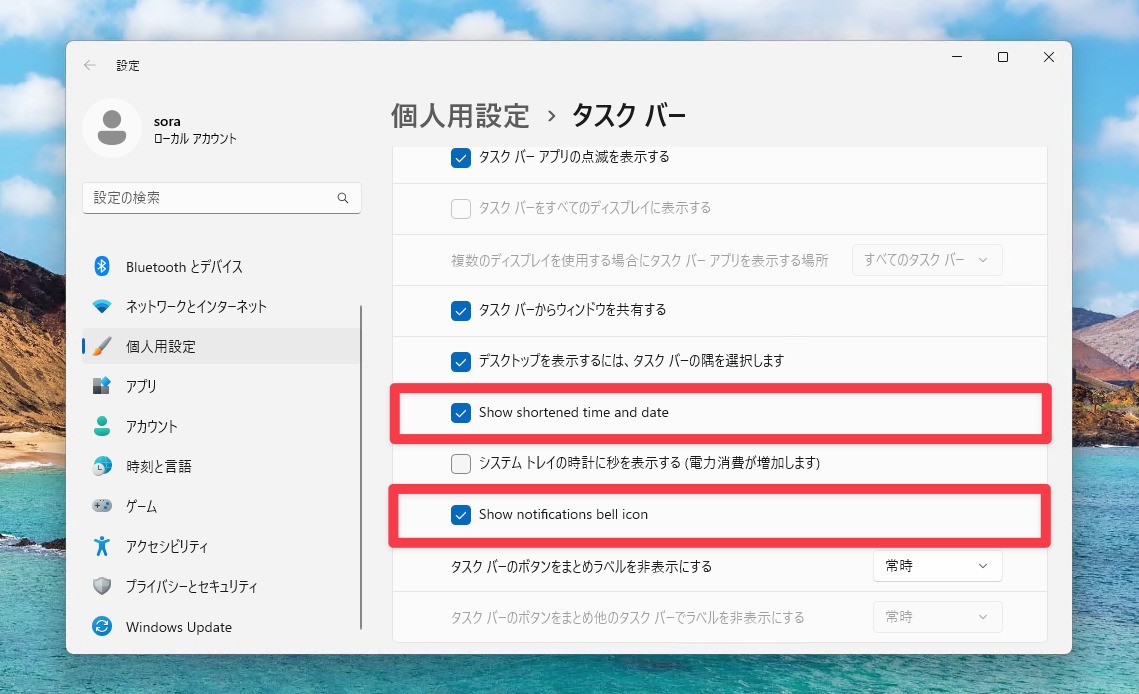Viewport: 1139px width, 694px height.
Task: Disable Show shortened time and date
Action: point(461,412)
